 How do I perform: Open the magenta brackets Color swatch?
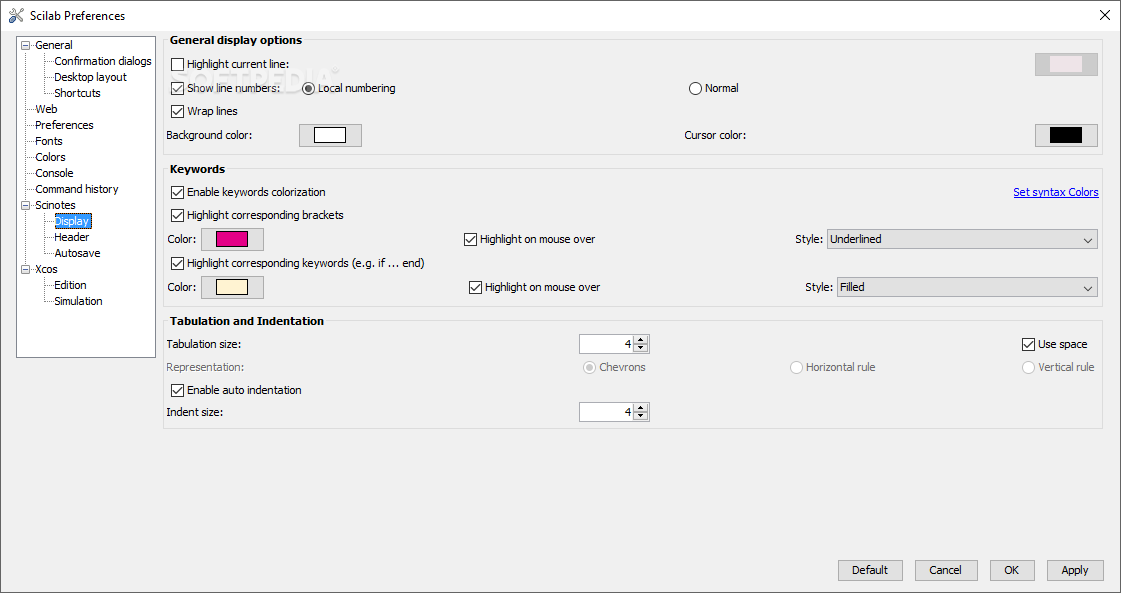232,239
